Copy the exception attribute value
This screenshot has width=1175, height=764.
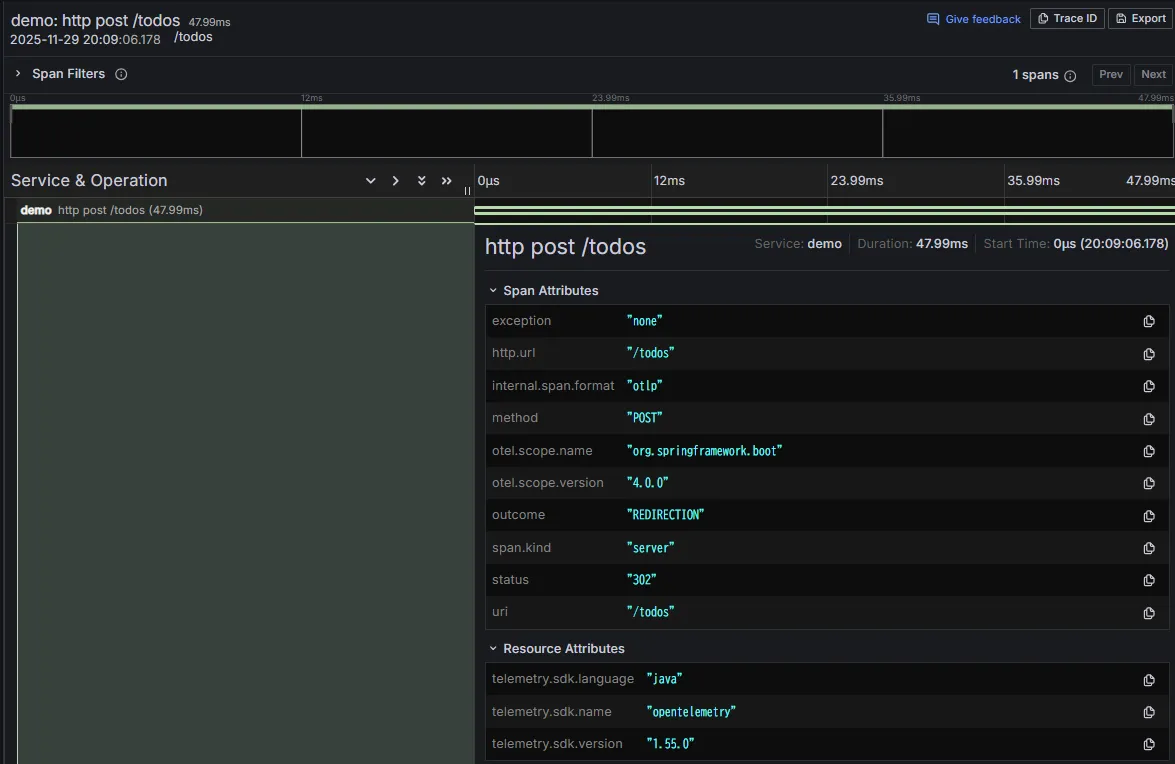point(1149,321)
